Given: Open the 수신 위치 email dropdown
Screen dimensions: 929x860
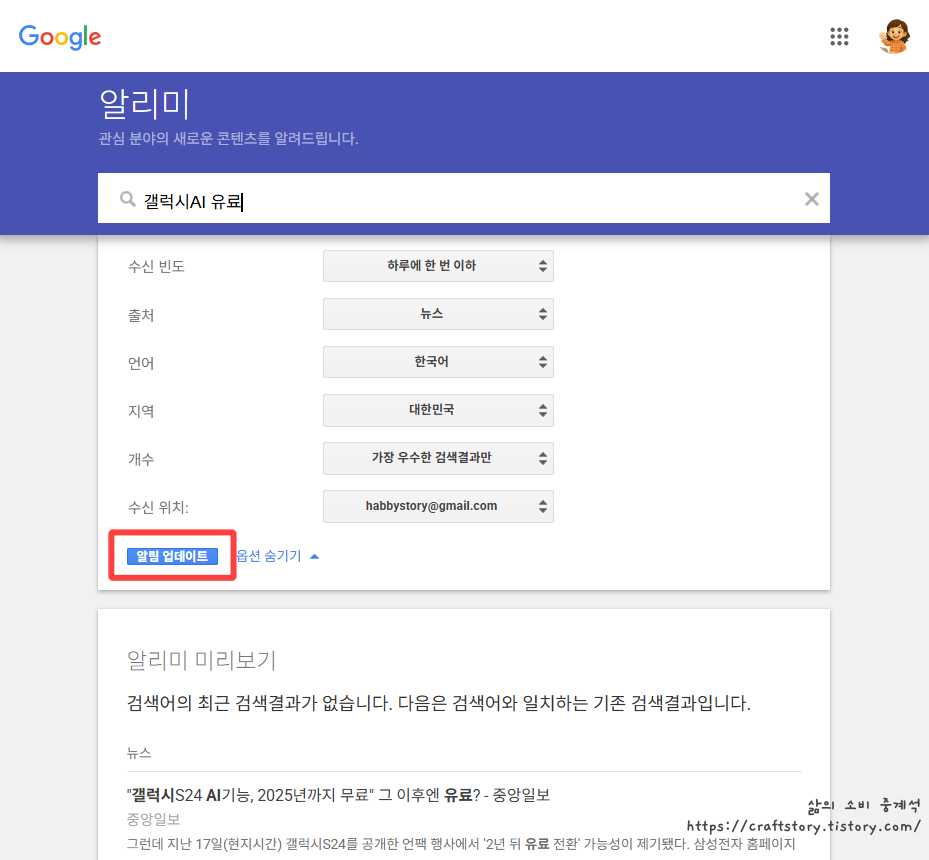Looking at the screenshot, I should tap(438, 506).
